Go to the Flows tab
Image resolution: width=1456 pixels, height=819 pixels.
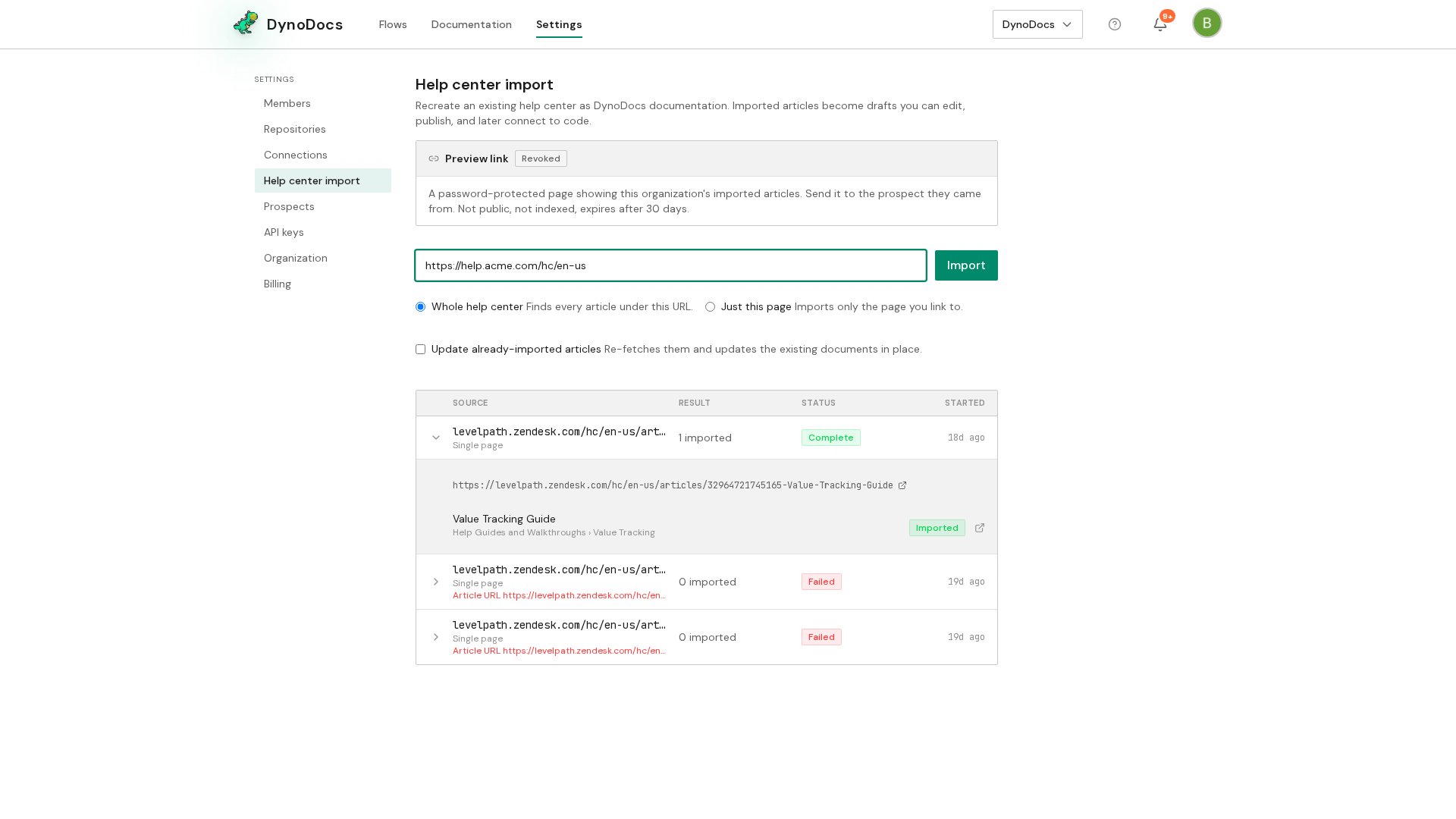[x=393, y=24]
